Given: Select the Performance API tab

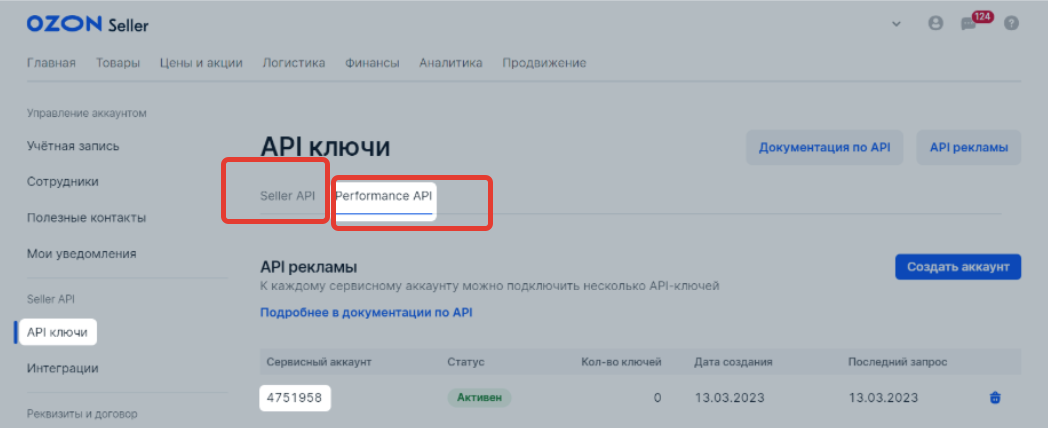Looking at the screenshot, I should (x=384, y=196).
